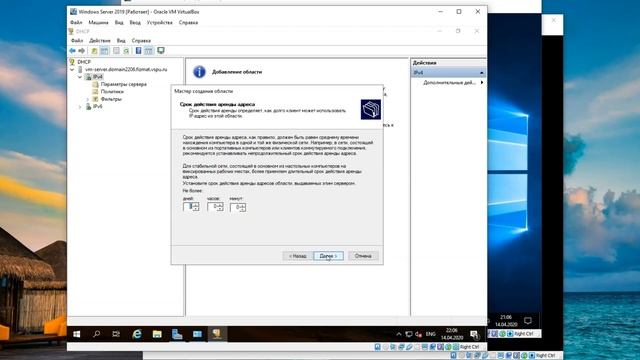The height and width of the screenshot is (360, 640).
Task: Toggle the show/hide action pane toolbar icon
Action: tap(149, 51)
